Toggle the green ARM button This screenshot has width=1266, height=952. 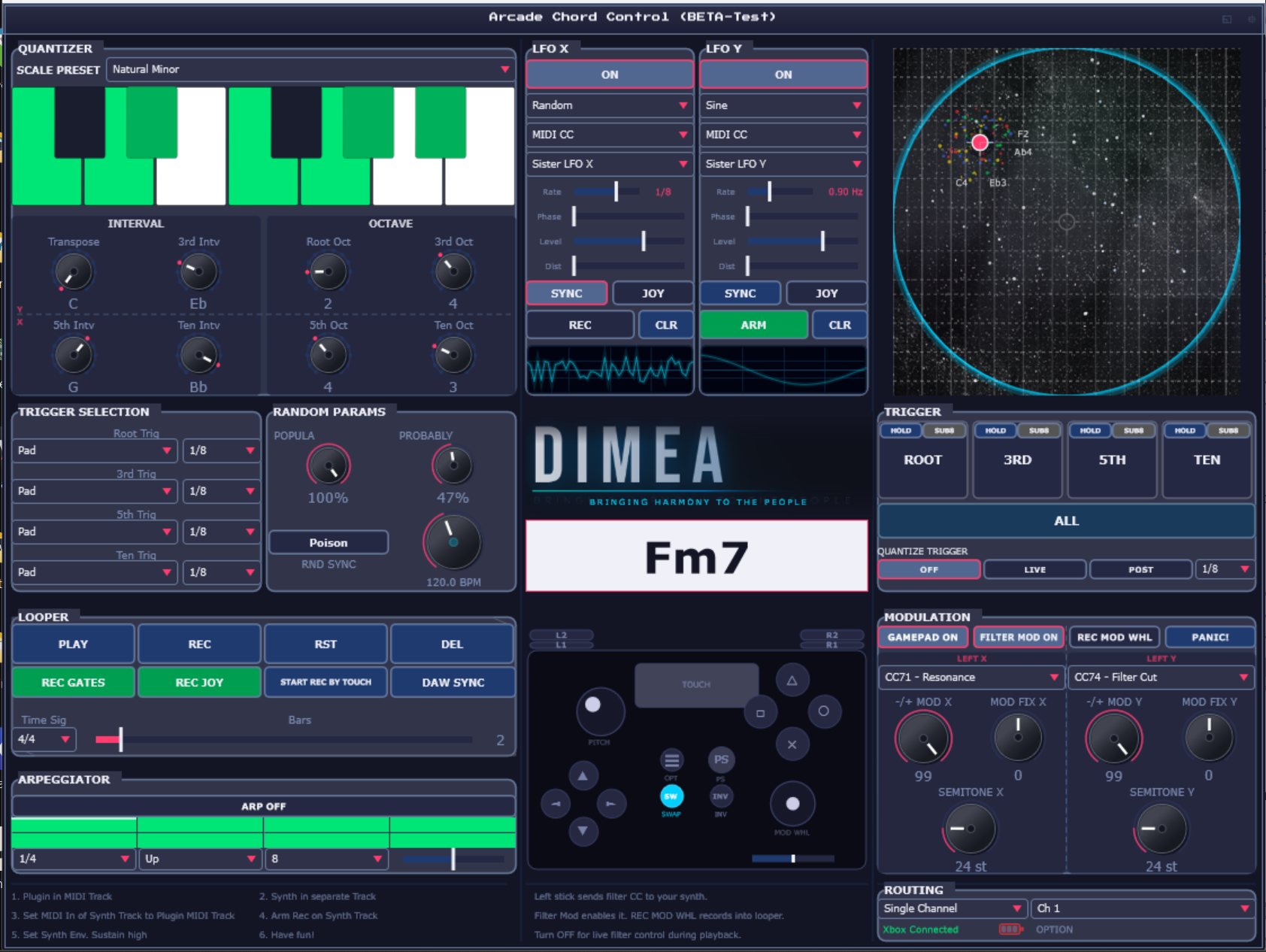point(753,325)
